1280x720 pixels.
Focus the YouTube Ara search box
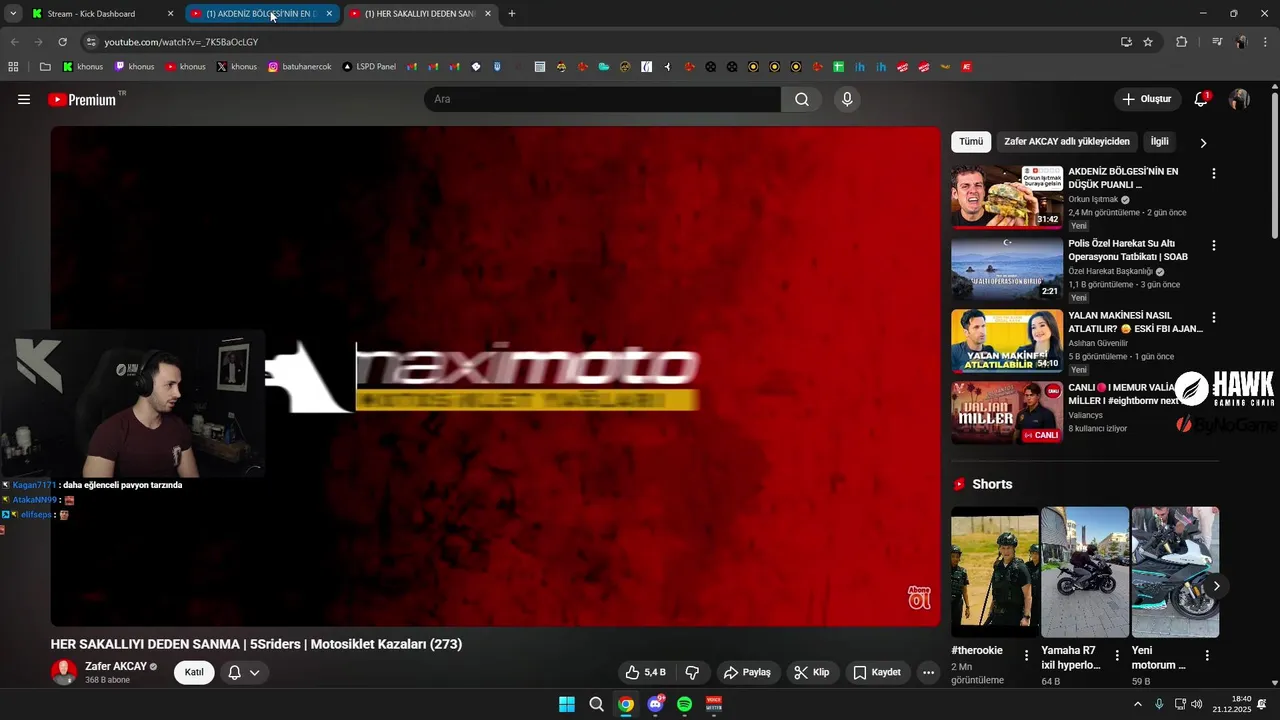603,99
